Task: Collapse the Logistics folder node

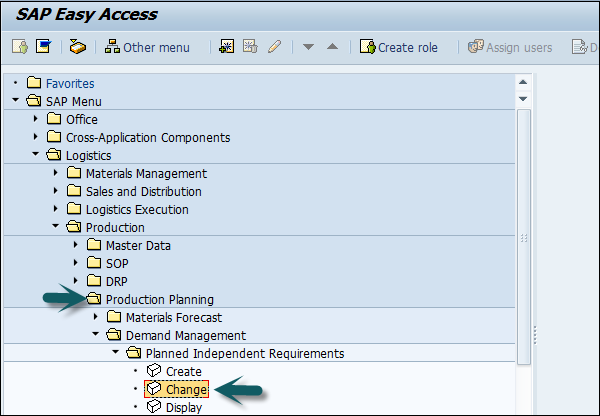Action: click(37, 156)
